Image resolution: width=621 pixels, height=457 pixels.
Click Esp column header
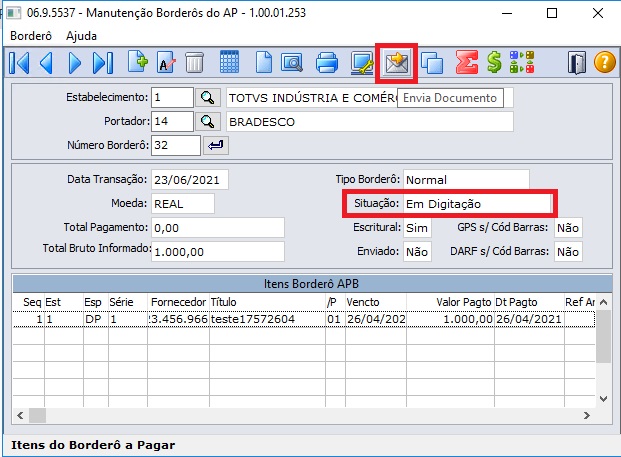click(95, 302)
